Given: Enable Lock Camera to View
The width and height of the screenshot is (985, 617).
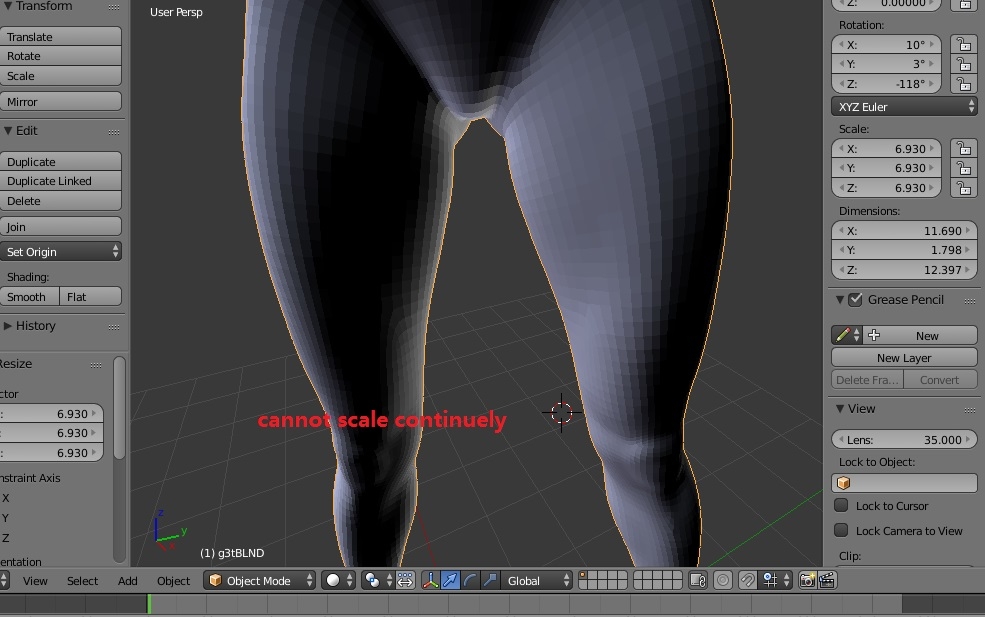Looking at the screenshot, I should [x=841, y=531].
